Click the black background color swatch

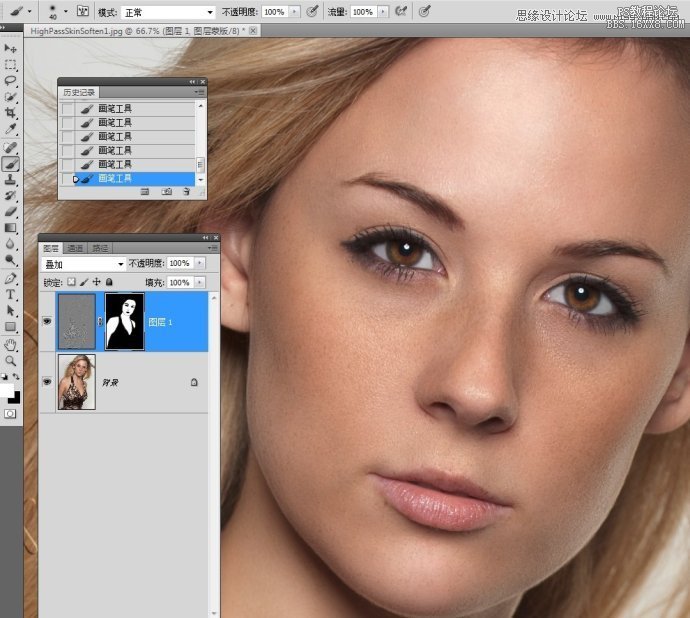tap(15, 397)
